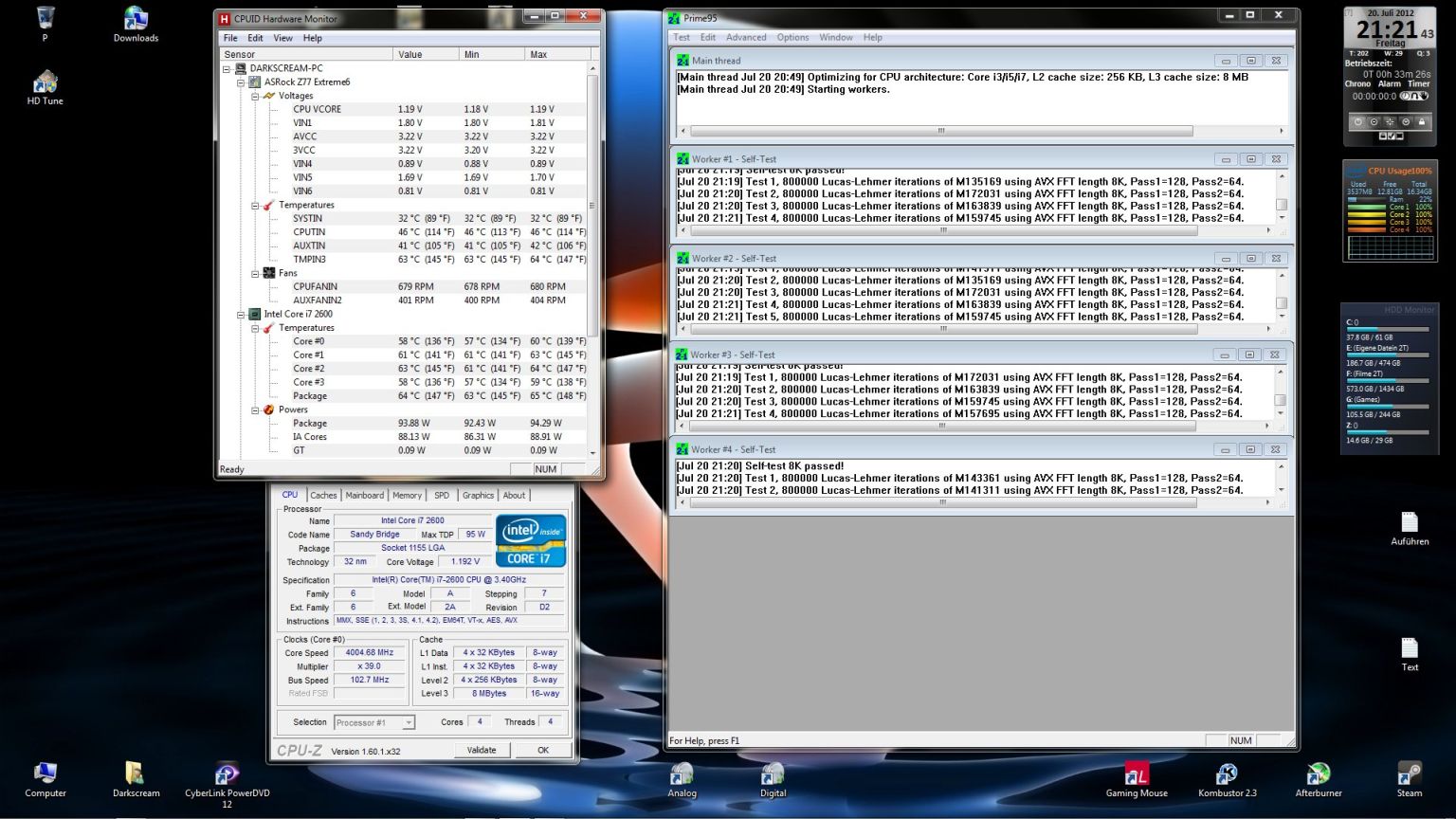1456x819 pixels.
Task: Click HWMonitor's vertical scrollbar
Action: coord(592,261)
